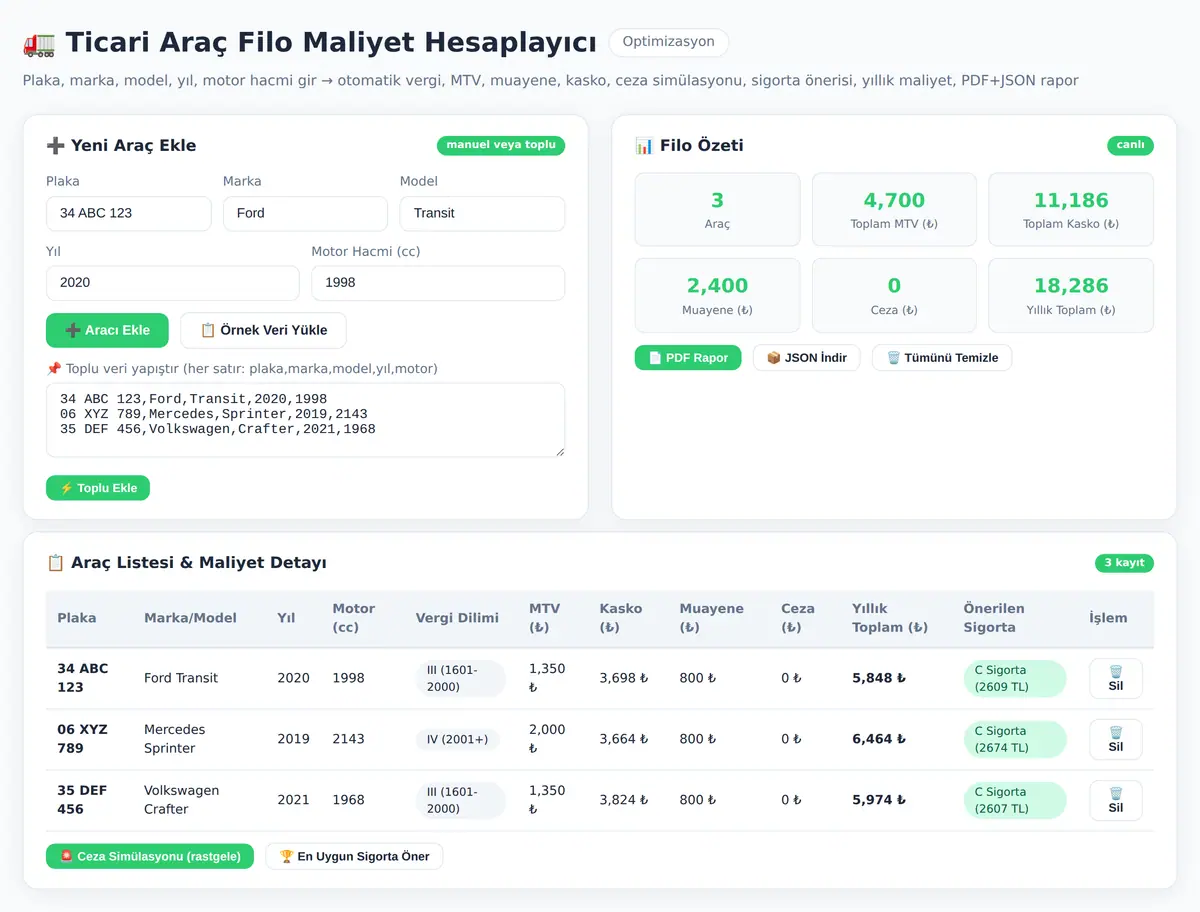Click the 'manuel veya toplu' badge
1200x912 pixels.
(501, 145)
